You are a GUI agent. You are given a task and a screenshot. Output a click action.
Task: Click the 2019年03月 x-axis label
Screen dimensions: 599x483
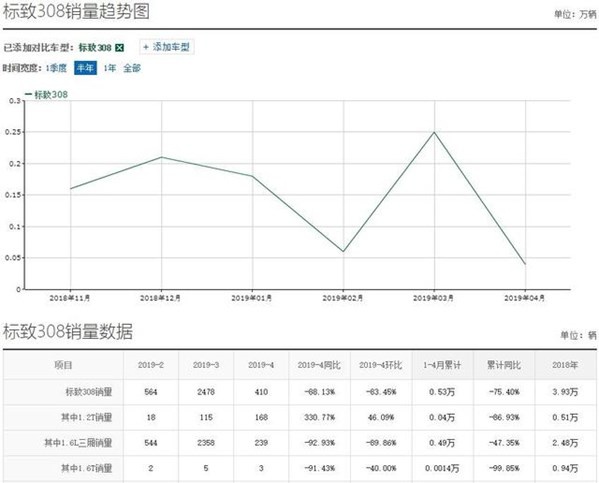click(434, 298)
